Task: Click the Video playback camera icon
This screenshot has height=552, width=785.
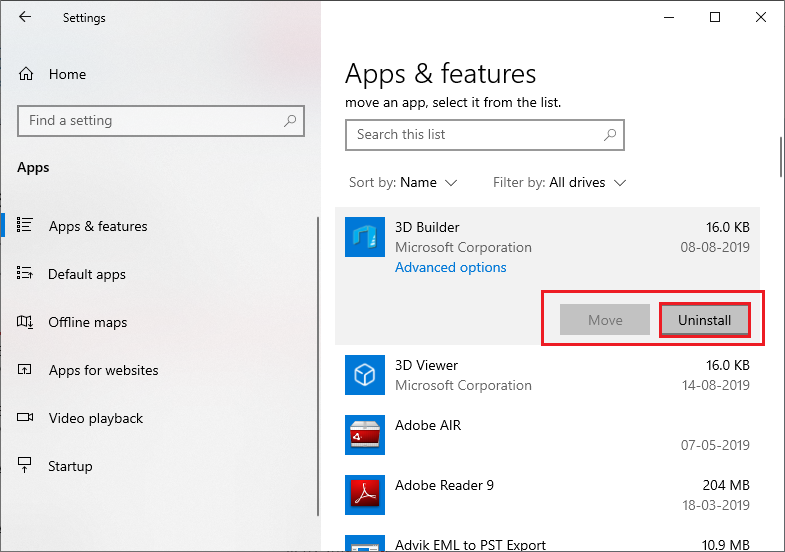Action: pyautogui.click(x=25, y=417)
